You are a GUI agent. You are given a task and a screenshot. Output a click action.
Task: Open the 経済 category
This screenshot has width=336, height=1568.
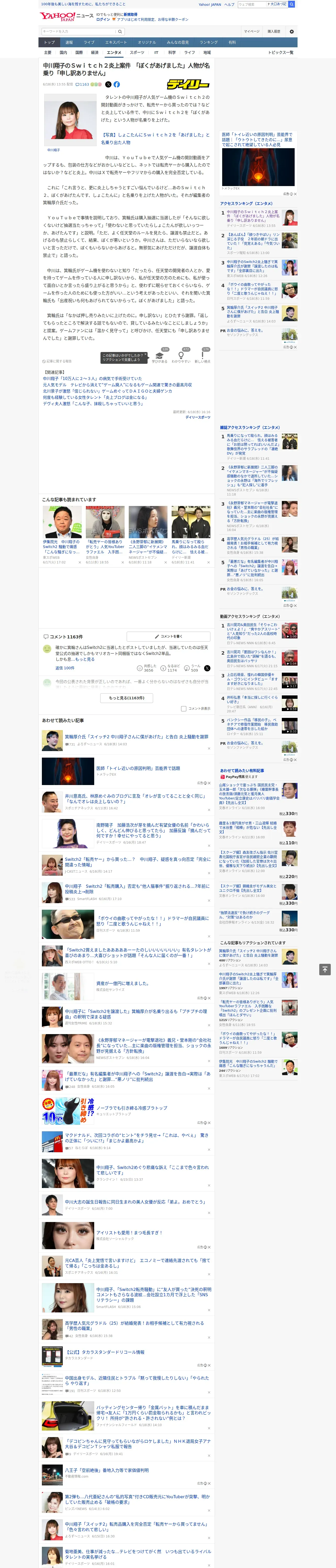pyautogui.click(x=94, y=52)
